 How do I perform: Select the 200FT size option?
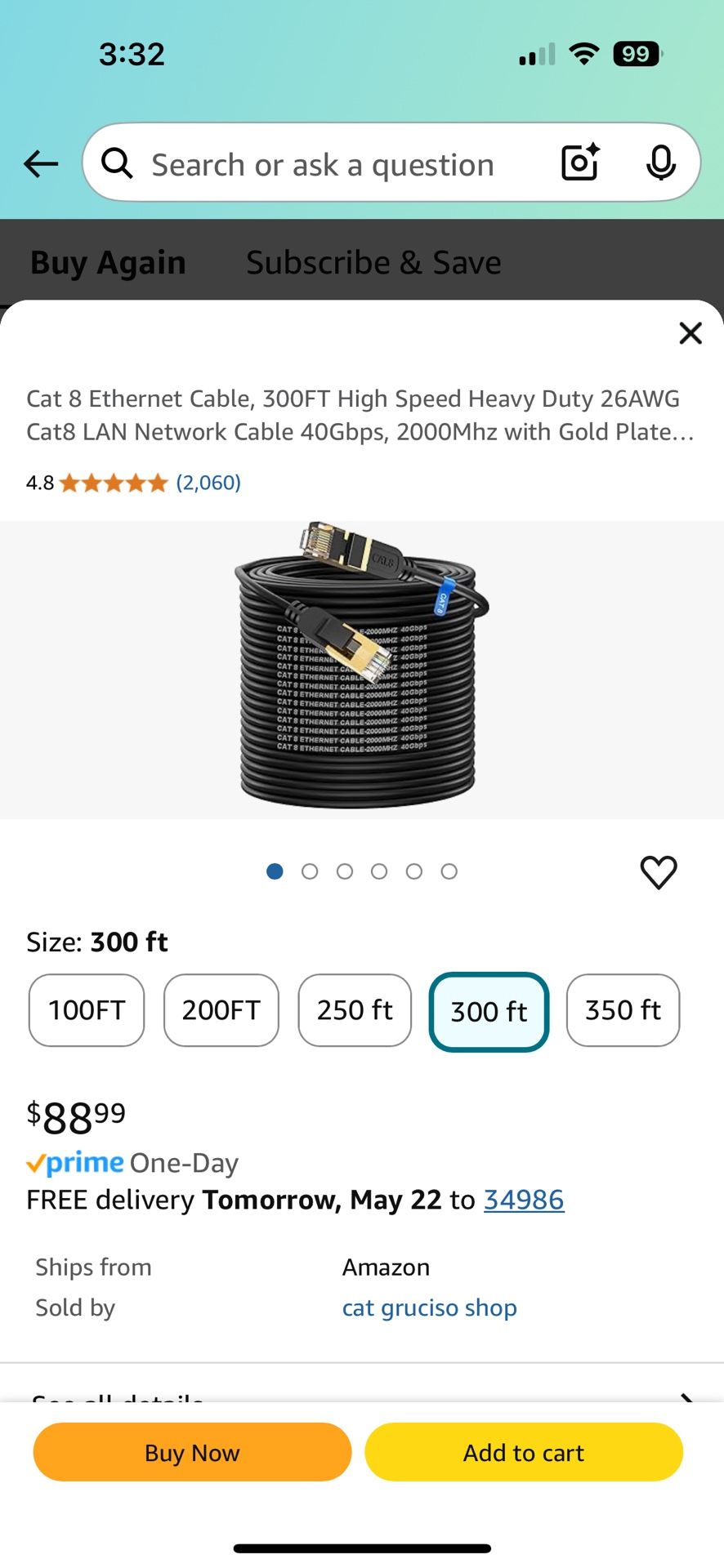click(x=221, y=1010)
